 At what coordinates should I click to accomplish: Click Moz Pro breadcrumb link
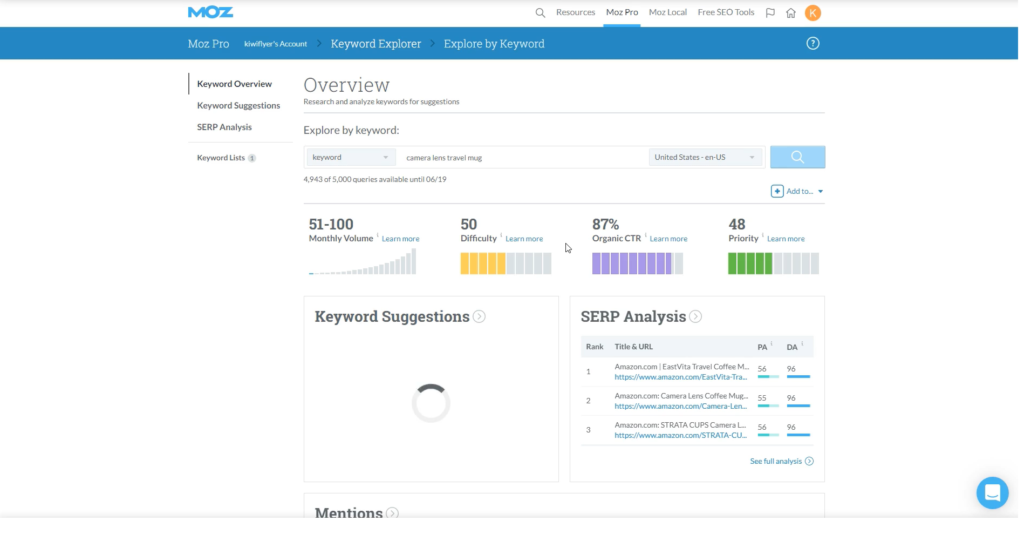pyautogui.click(x=208, y=44)
